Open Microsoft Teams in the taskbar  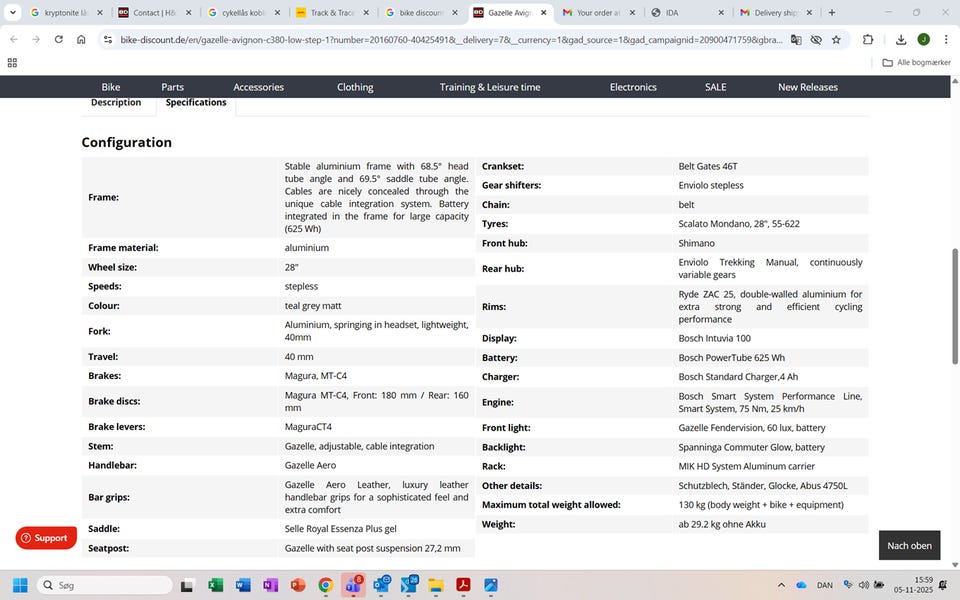[x=353, y=585]
